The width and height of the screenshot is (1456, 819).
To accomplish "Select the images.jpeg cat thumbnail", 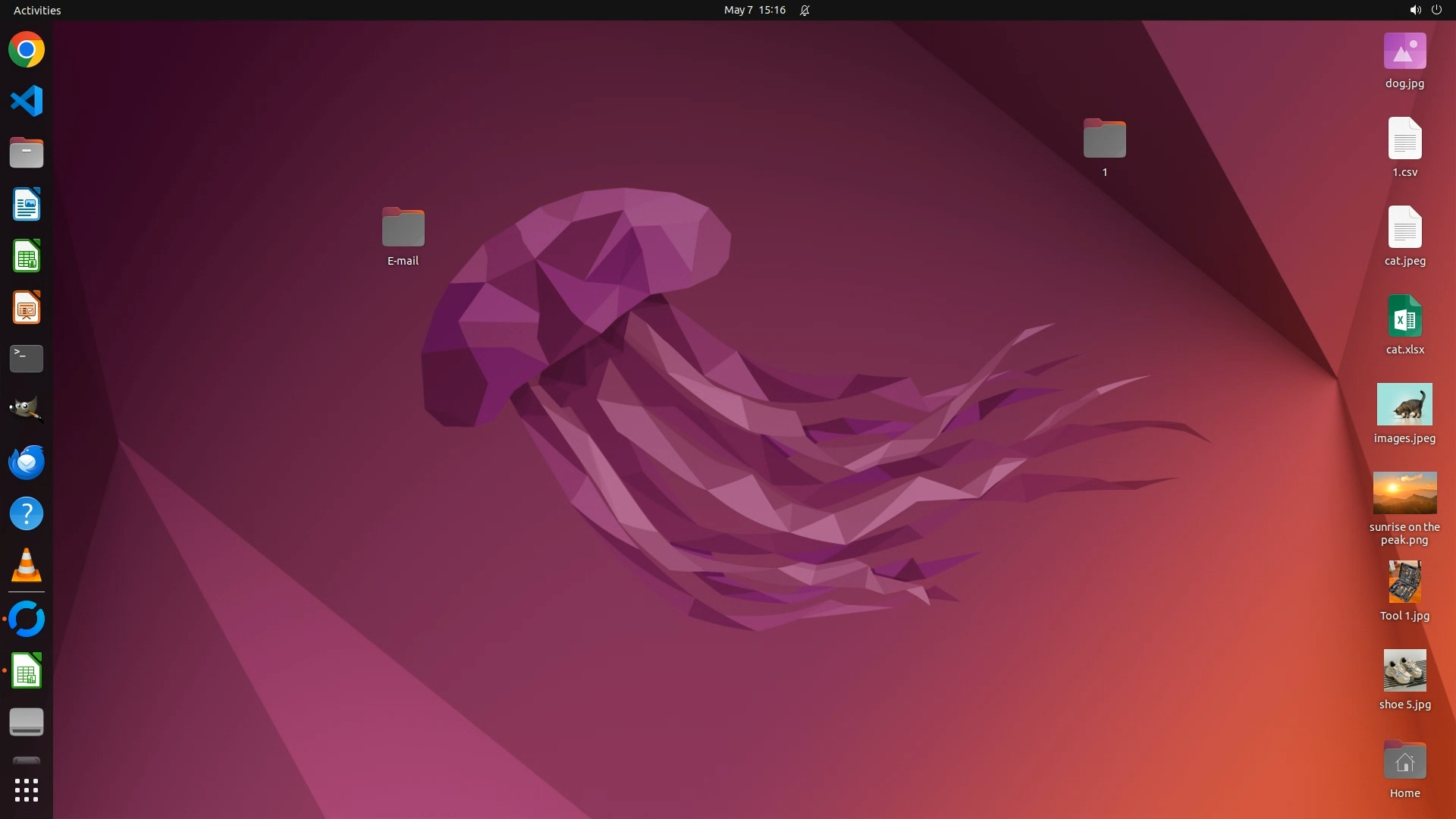I will pyautogui.click(x=1404, y=404).
